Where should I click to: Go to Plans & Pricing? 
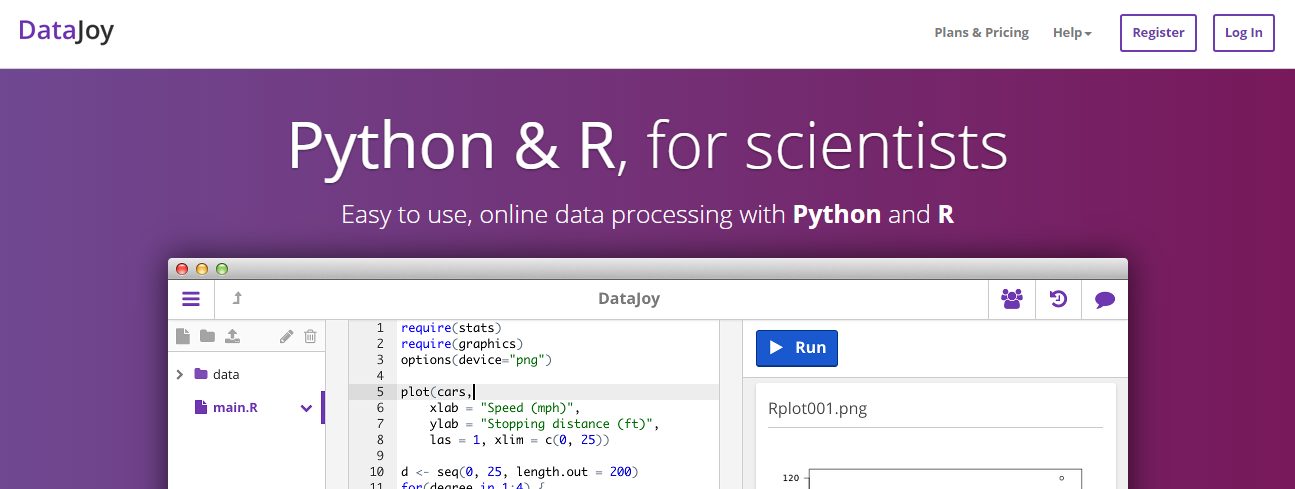point(981,33)
